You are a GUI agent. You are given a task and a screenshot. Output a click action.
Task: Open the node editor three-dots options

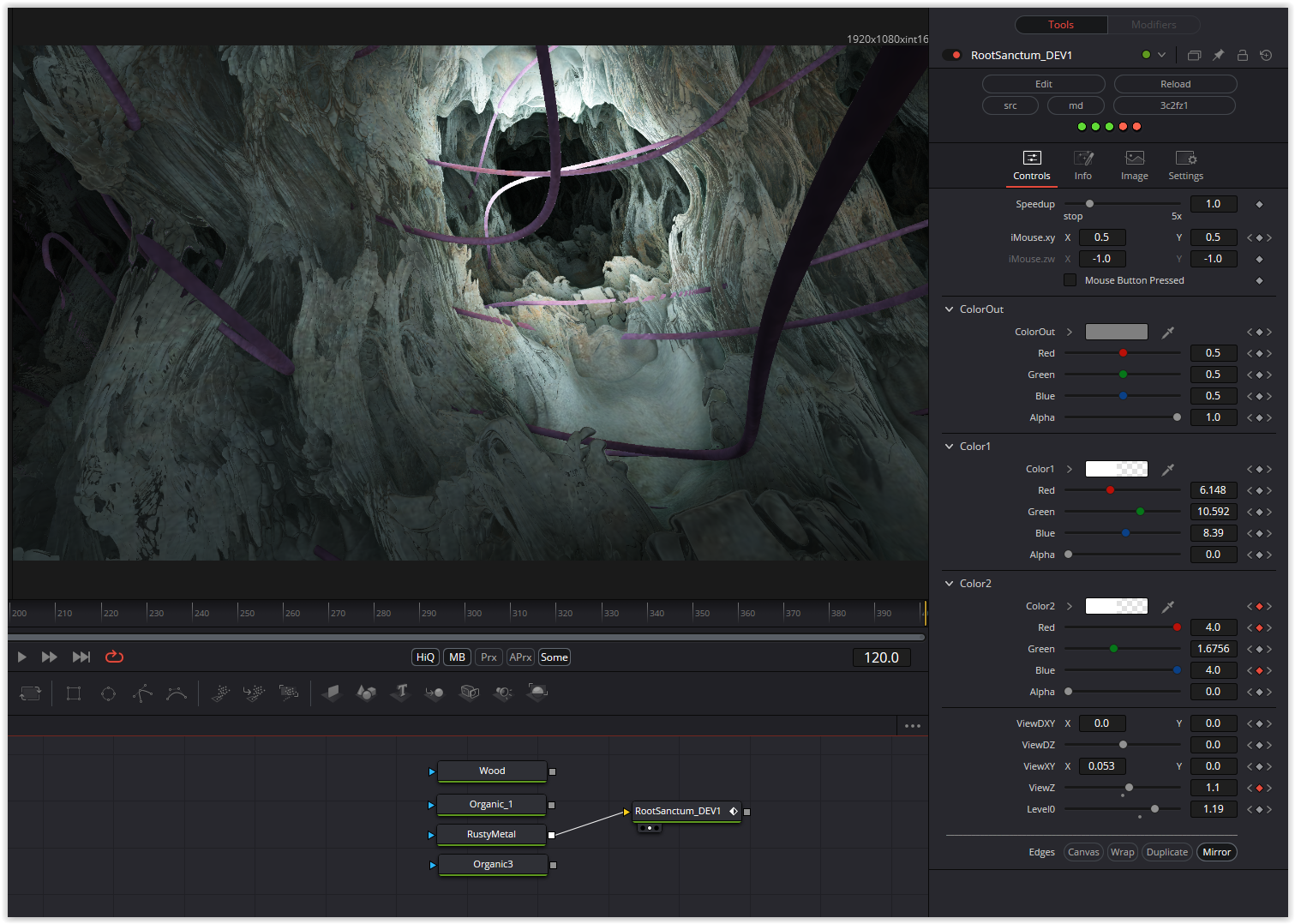pyautogui.click(x=913, y=726)
